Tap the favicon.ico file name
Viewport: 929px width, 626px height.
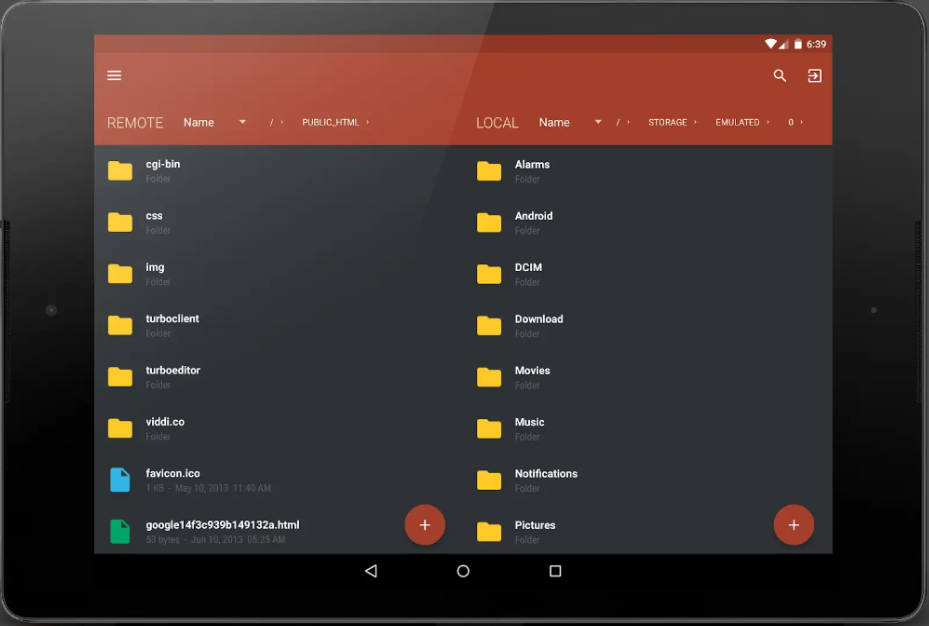coord(173,473)
